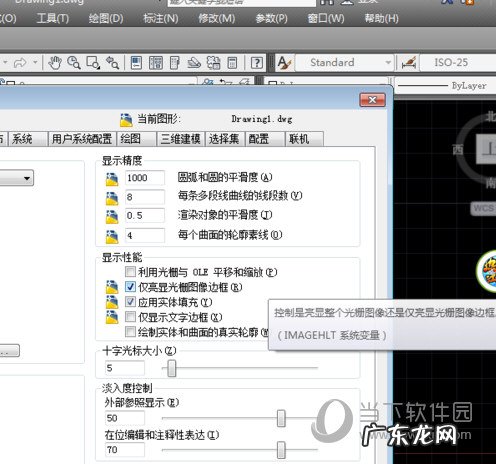Click the 在位编辑和注释性表达 slider handle
Viewport: 496px width, 464px height.
click(x=281, y=450)
